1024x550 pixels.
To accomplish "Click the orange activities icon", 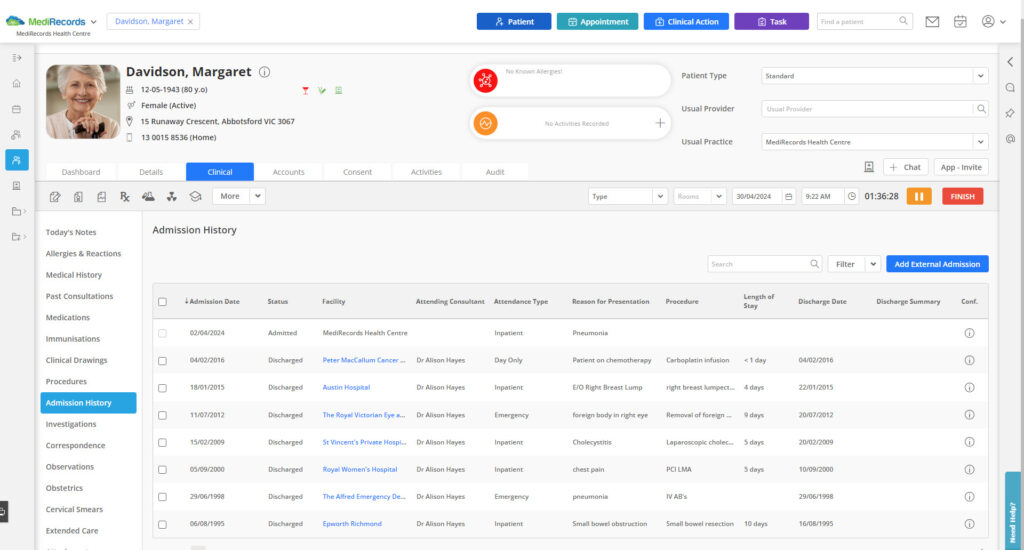I will (485, 123).
